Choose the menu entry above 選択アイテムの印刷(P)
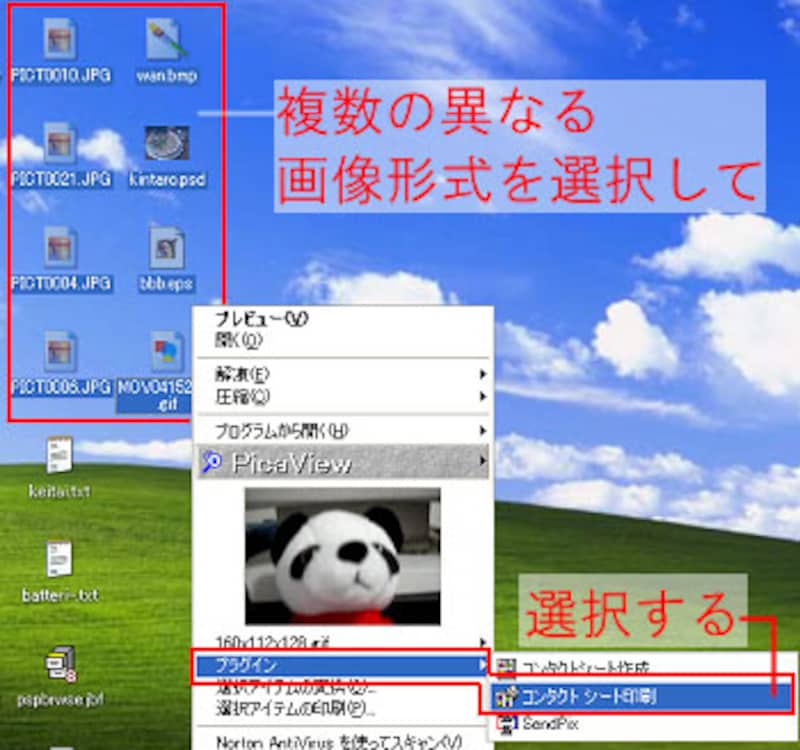The height and width of the screenshot is (750, 800). [342, 687]
